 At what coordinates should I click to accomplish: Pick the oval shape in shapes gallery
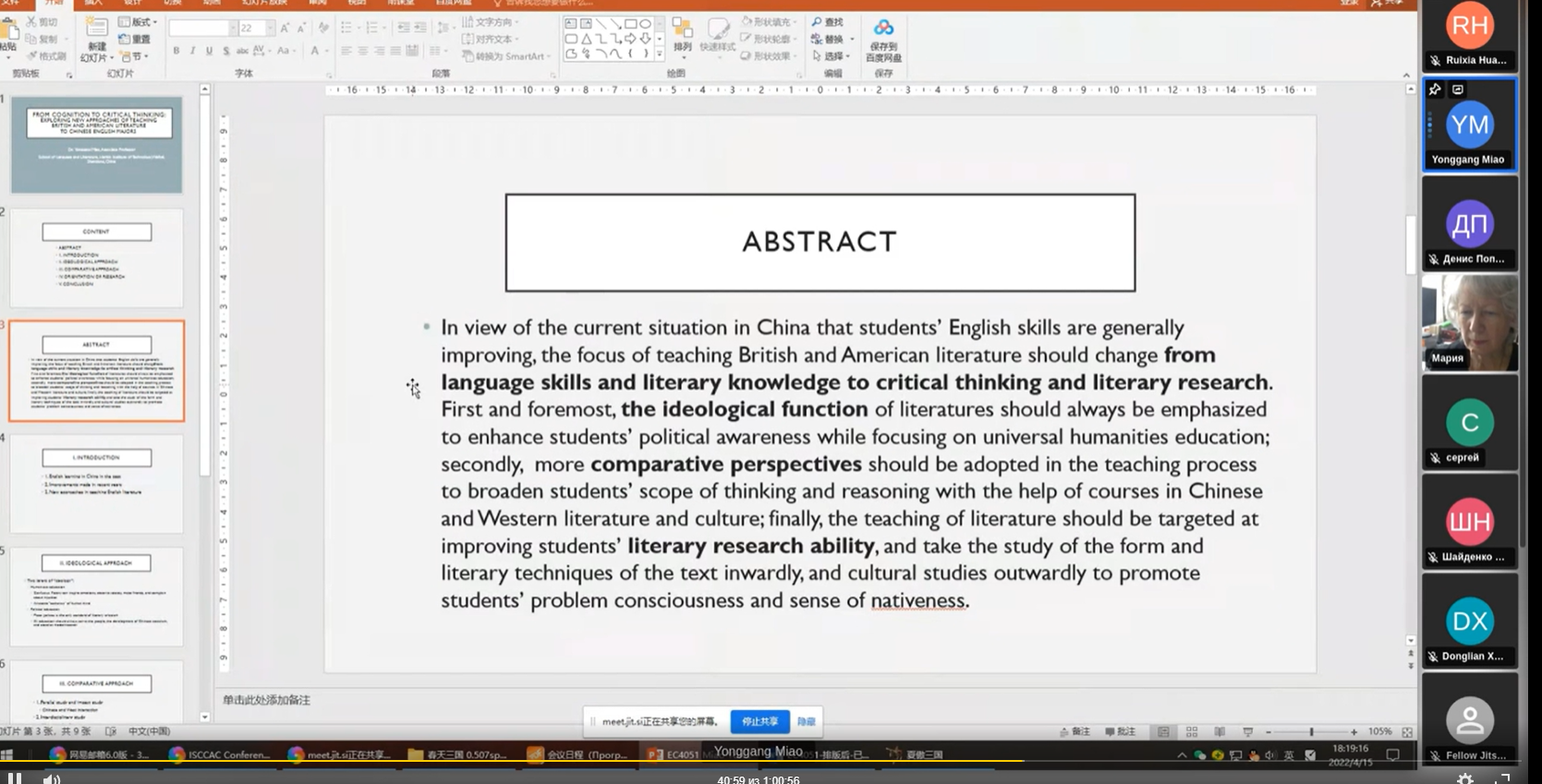(x=645, y=23)
